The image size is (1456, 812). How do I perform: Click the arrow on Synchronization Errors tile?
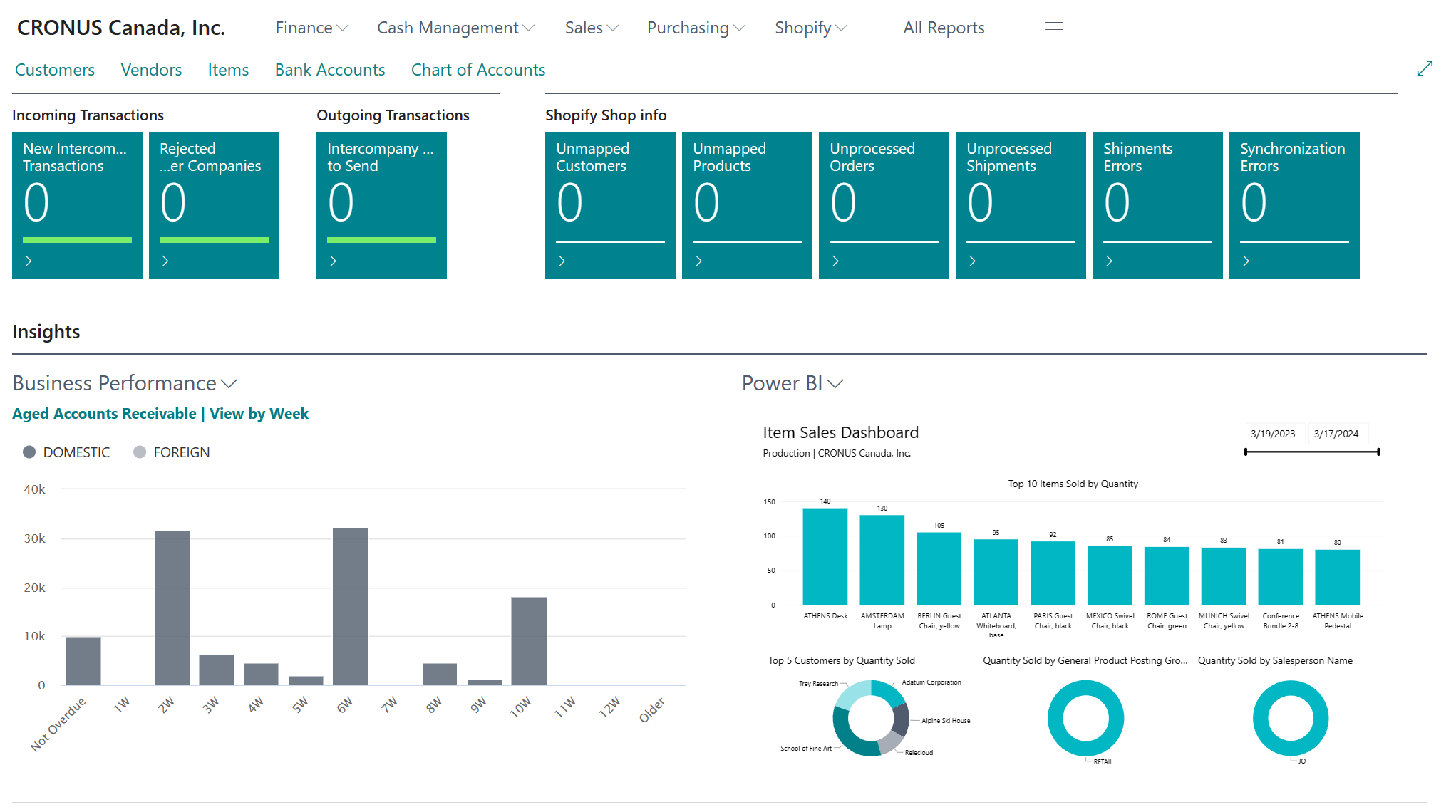click(1246, 261)
